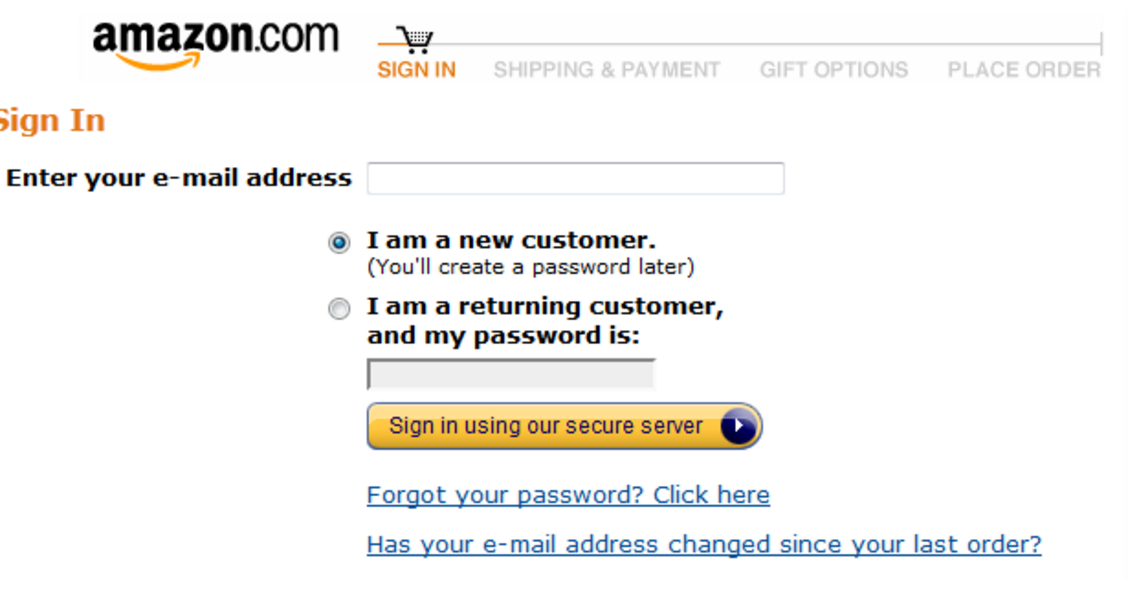The width and height of the screenshot is (1130, 608).
Task: Jump to the PLACE ORDER step
Action: tap(1024, 70)
